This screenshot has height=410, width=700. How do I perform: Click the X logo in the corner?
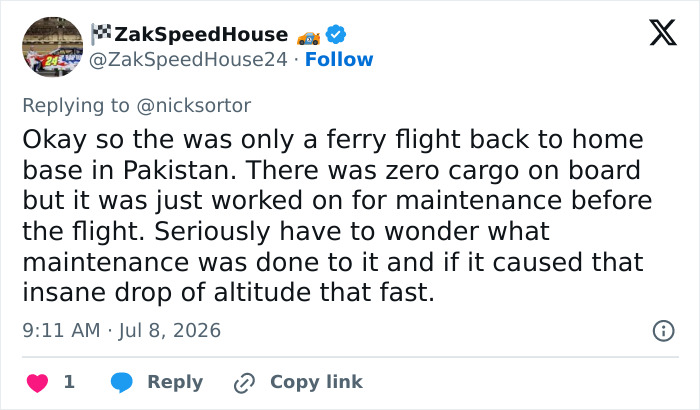coord(663,33)
